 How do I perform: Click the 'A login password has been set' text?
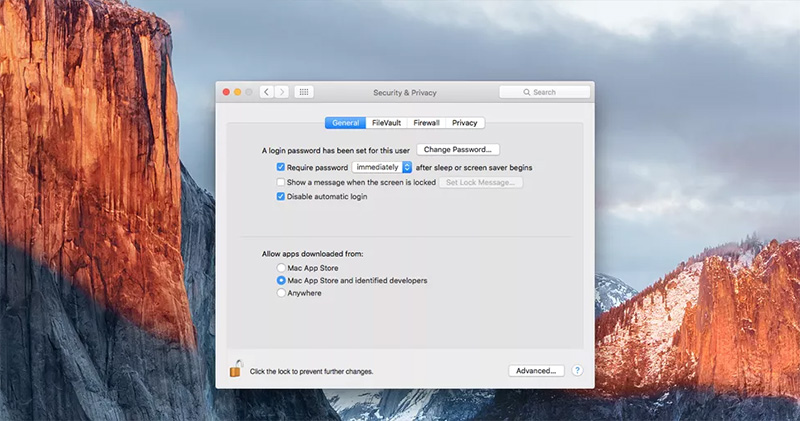(x=336, y=151)
